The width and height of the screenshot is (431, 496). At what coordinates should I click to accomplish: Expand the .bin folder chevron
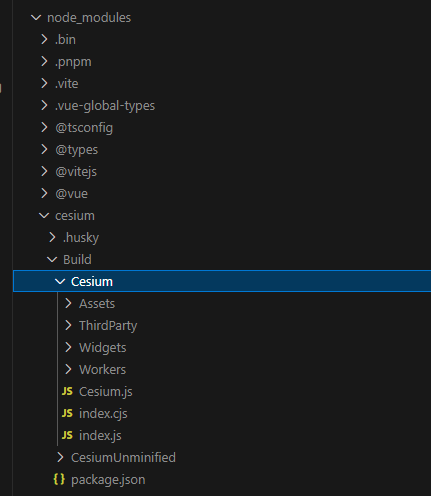[x=44, y=39]
